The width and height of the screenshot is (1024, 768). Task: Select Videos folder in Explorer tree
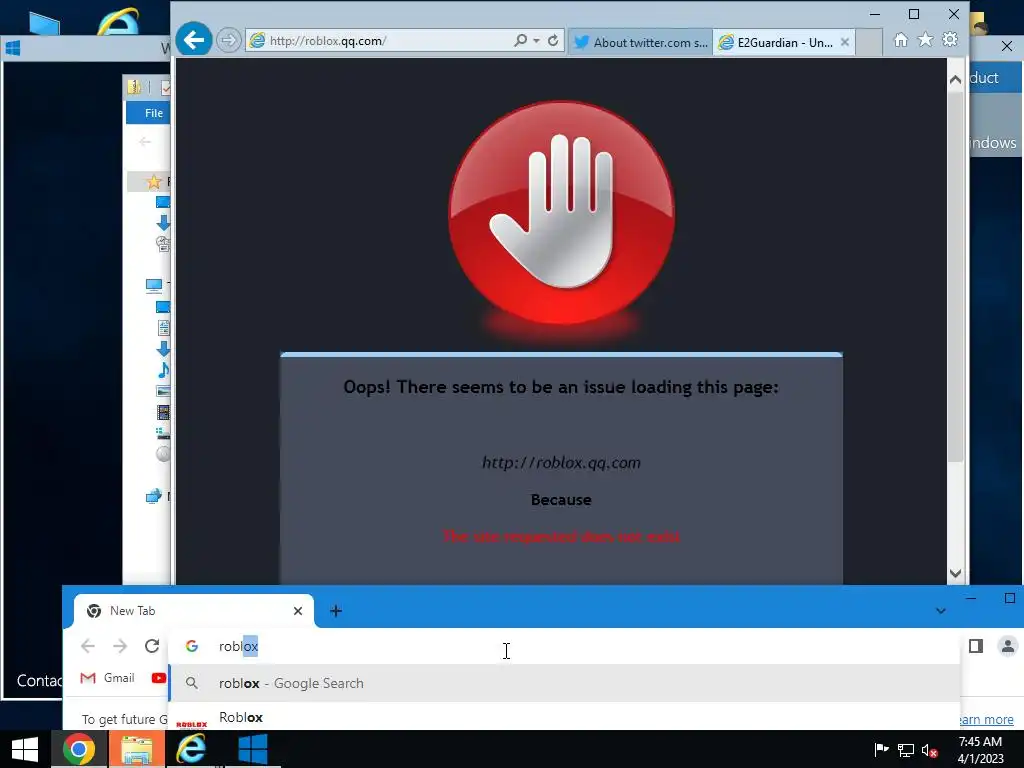163,413
